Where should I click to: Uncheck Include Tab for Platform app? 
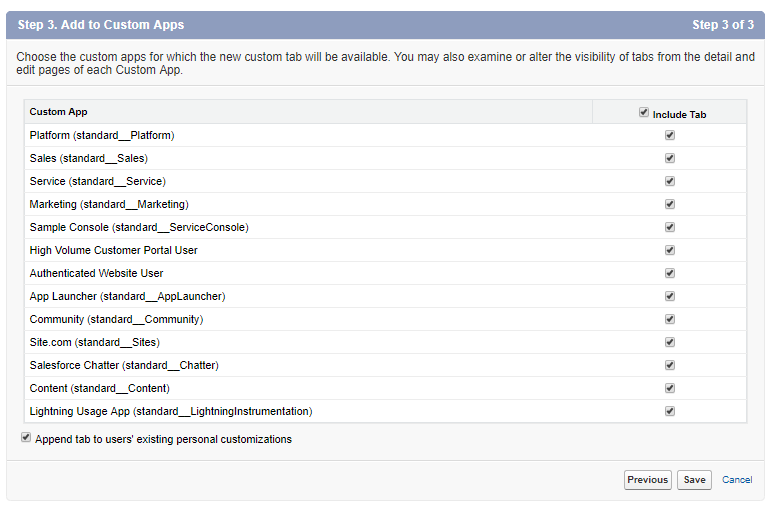tap(670, 135)
